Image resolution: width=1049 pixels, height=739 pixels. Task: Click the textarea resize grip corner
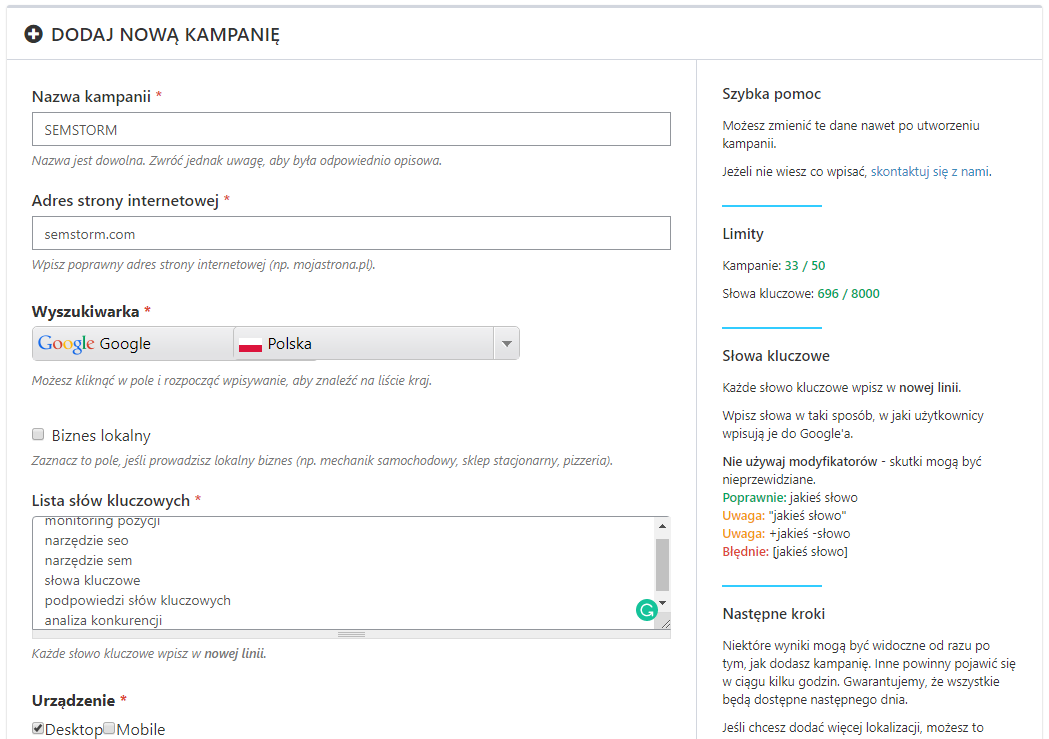tap(664, 623)
